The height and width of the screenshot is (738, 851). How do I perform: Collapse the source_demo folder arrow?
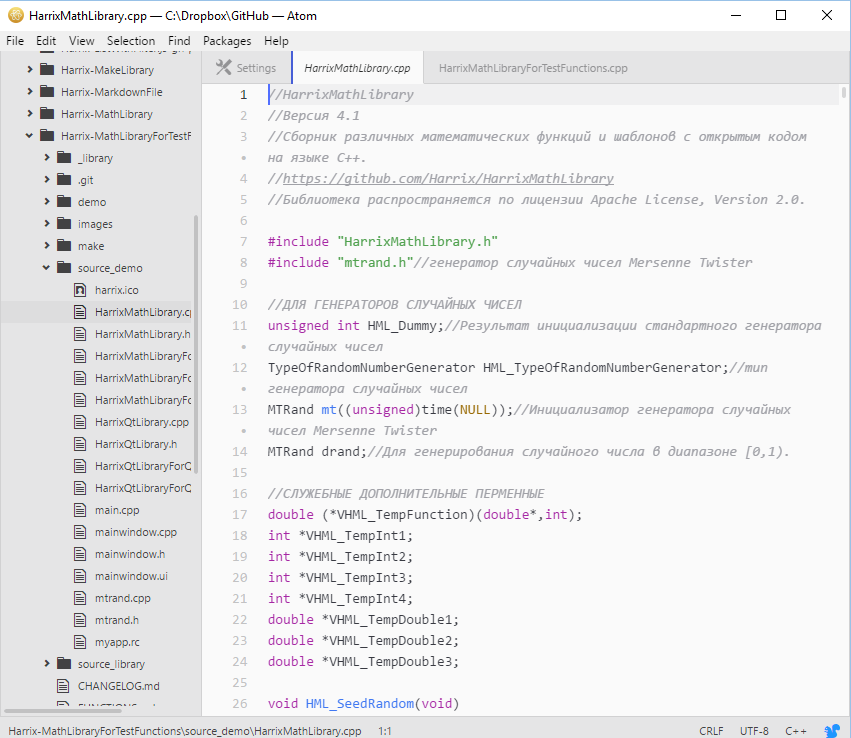[x=46, y=268]
